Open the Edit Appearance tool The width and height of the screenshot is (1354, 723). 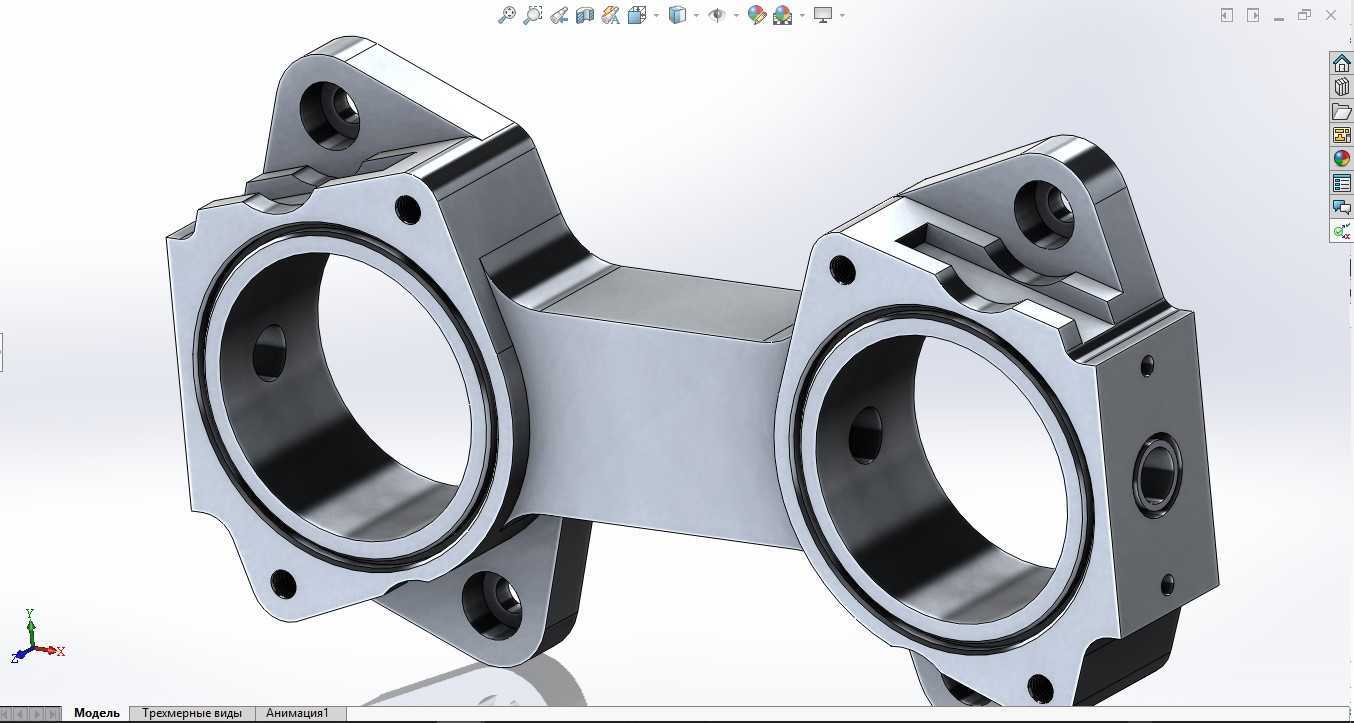click(757, 15)
